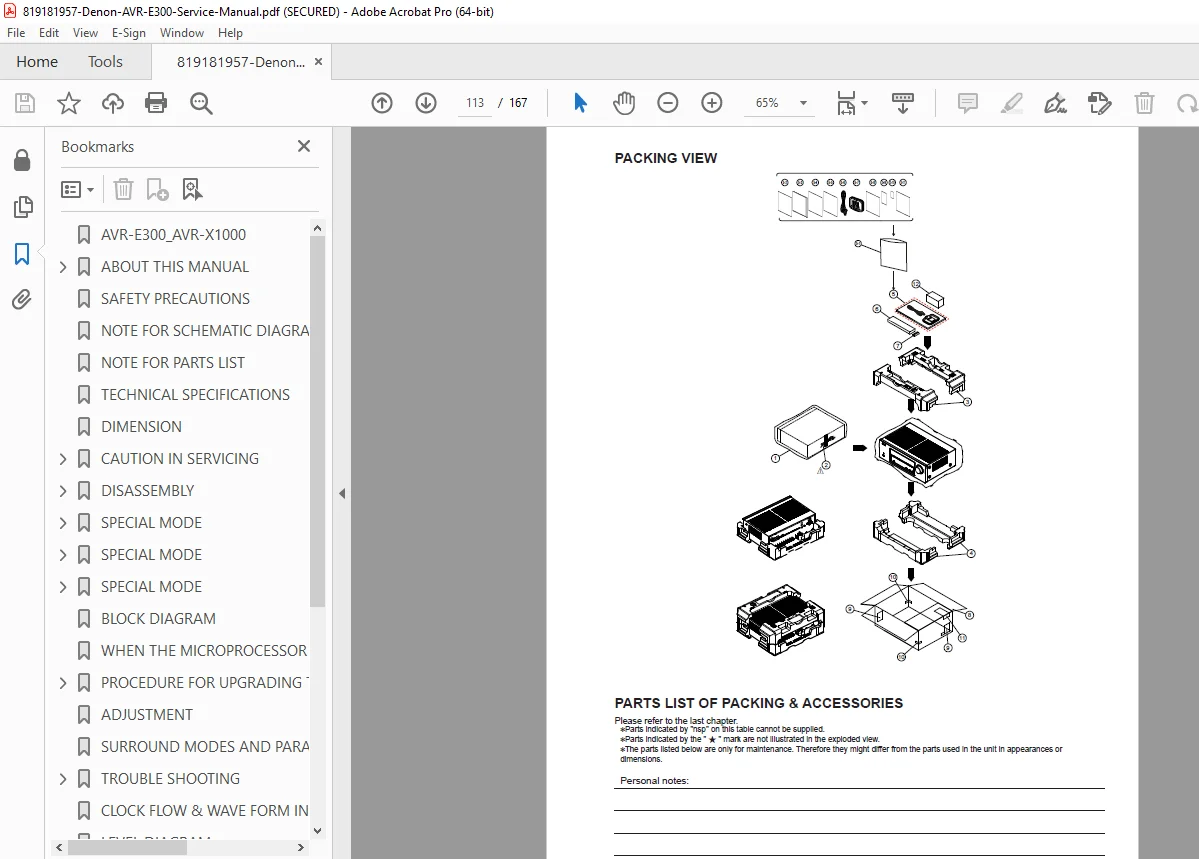Screen dimensions: 1199x859
Task: Upload file to cloud icon
Action: 112,103
